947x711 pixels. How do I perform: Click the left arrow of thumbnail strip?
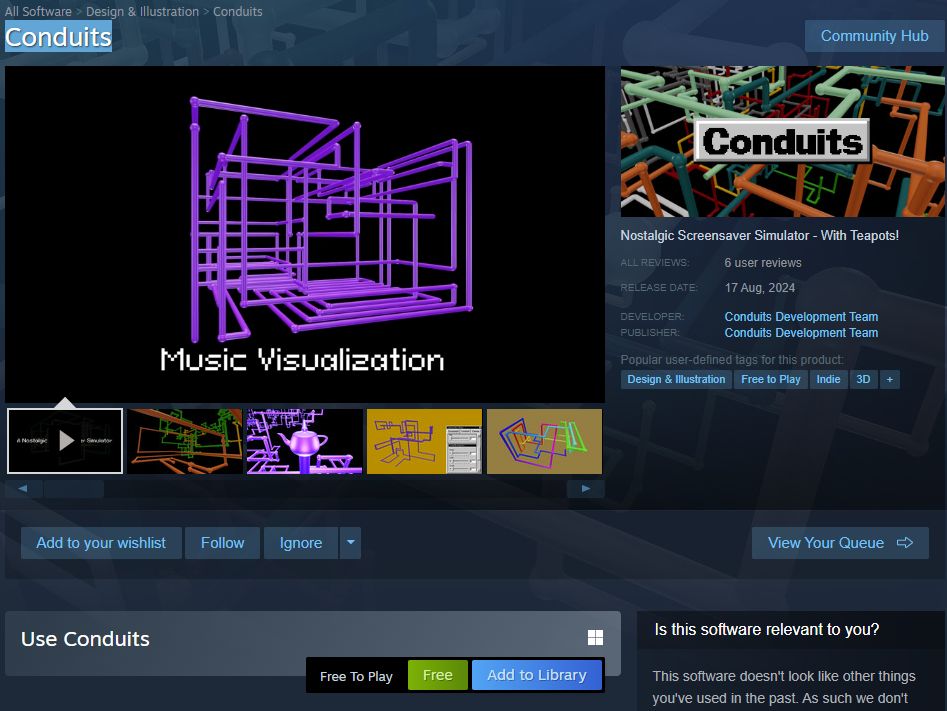[x=23, y=488]
